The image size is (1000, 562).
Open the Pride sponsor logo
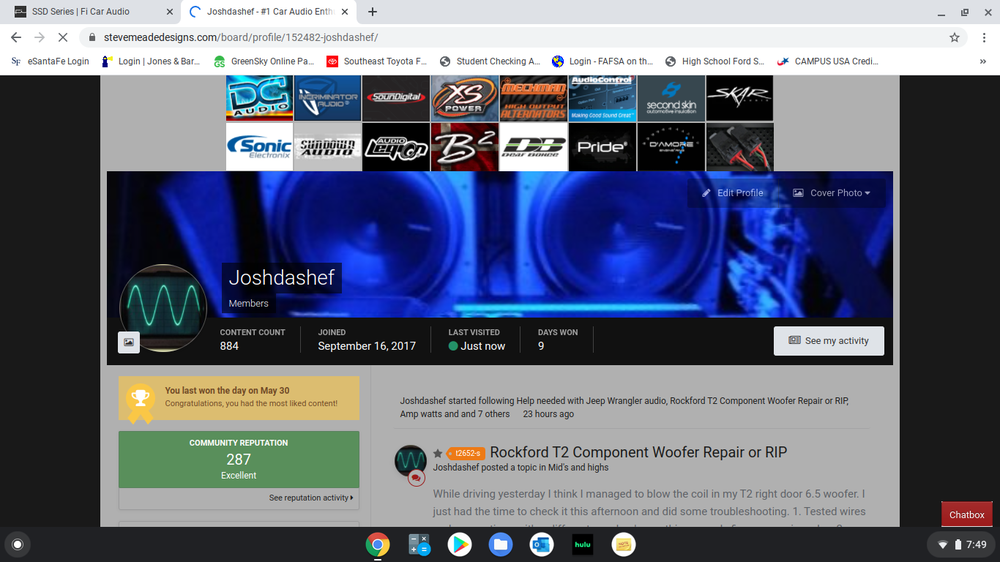(x=602, y=147)
